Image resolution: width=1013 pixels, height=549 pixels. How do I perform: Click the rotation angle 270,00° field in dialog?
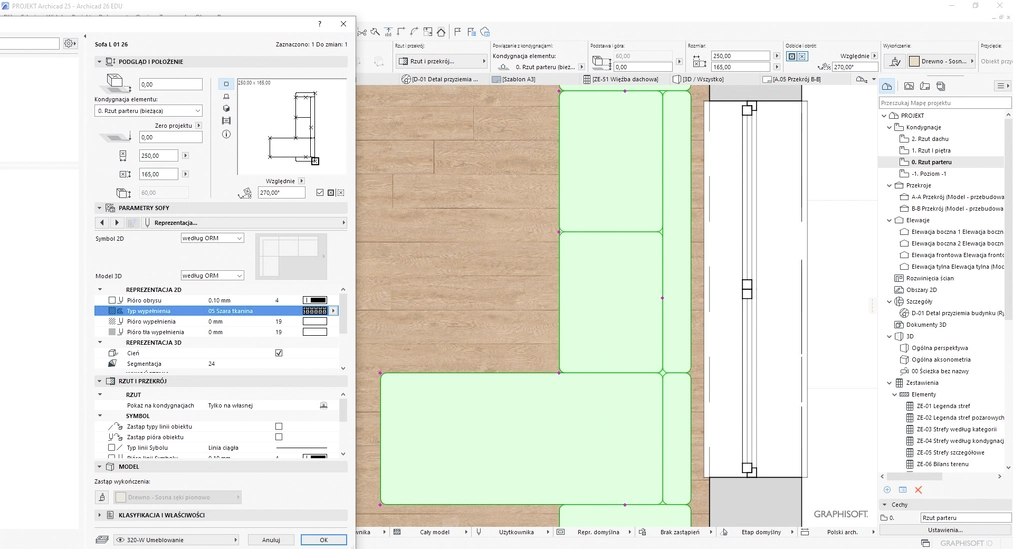[x=282, y=192]
